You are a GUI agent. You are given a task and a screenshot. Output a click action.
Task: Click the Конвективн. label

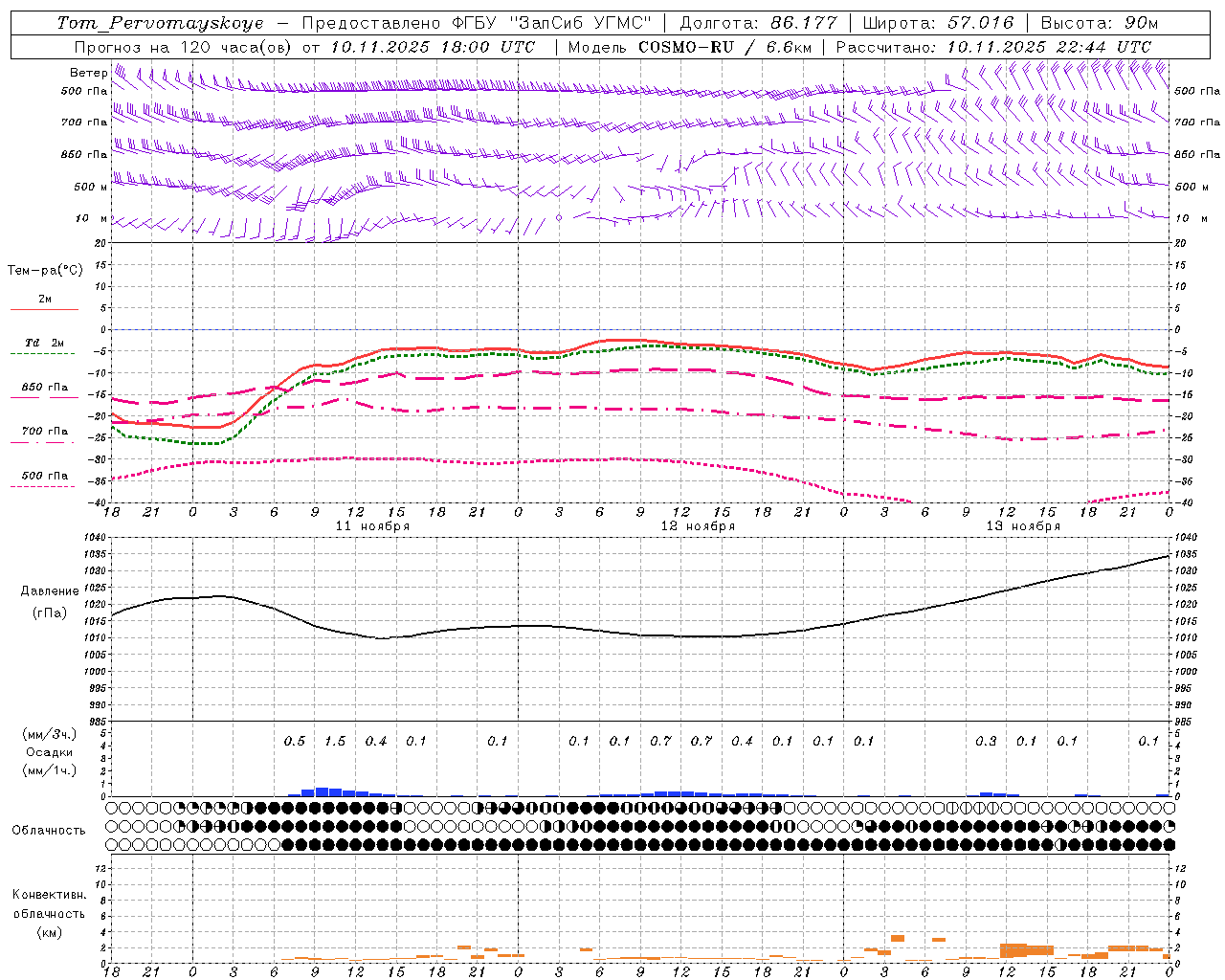click(x=49, y=895)
